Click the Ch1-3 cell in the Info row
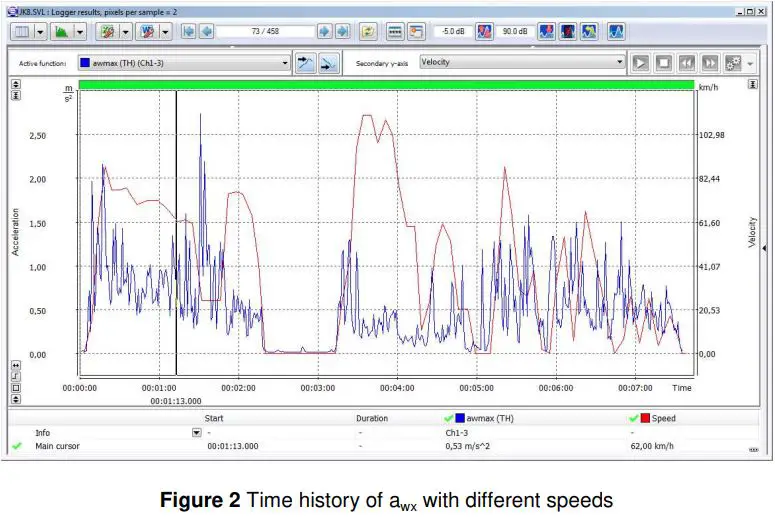Viewport: 775px width, 517px height. (456, 433)
